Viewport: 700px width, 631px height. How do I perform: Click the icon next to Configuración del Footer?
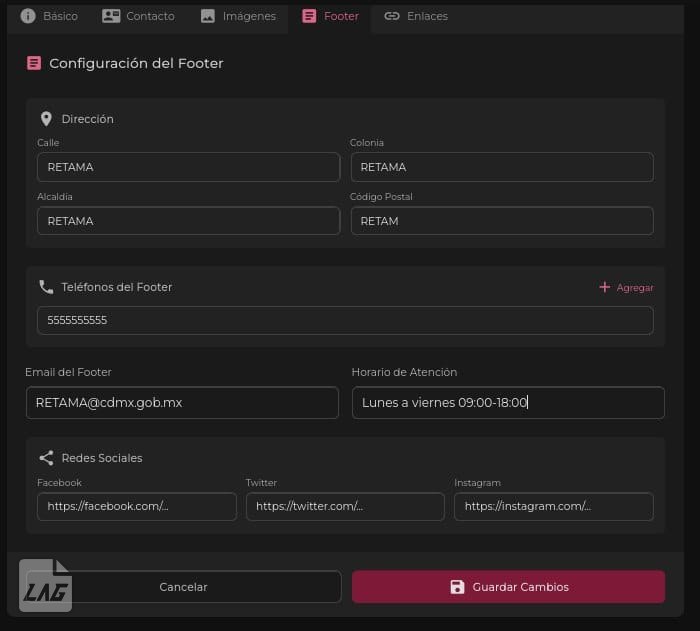point(34,63)
